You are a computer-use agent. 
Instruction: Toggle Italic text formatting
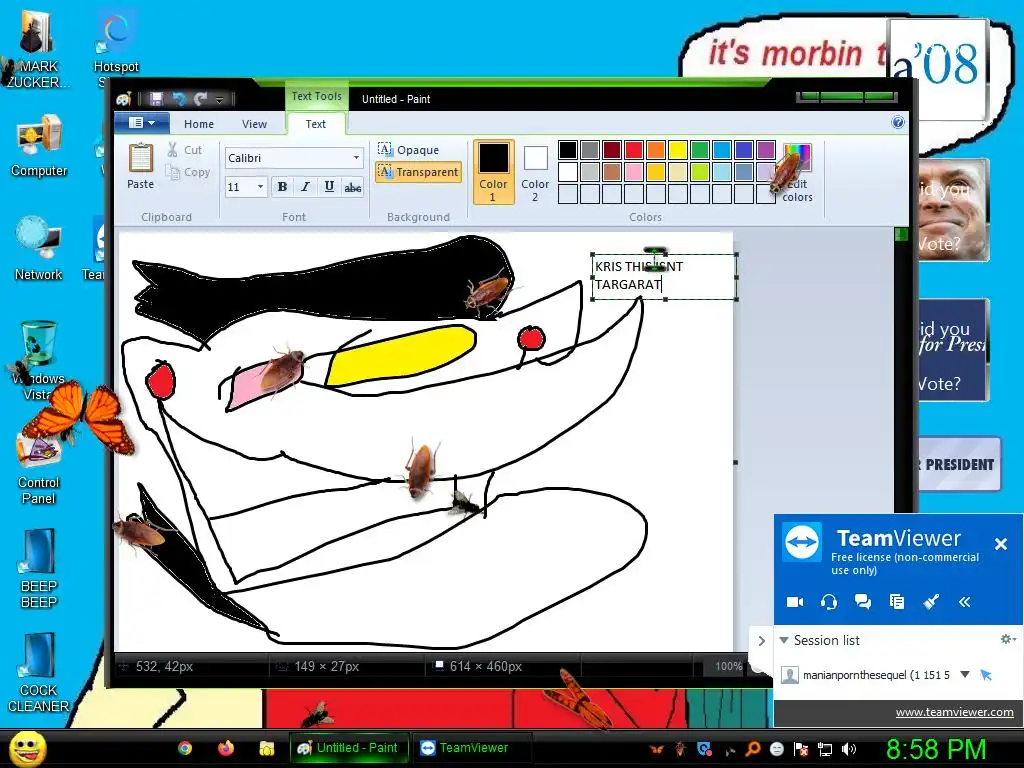click(x=305, y=187)
